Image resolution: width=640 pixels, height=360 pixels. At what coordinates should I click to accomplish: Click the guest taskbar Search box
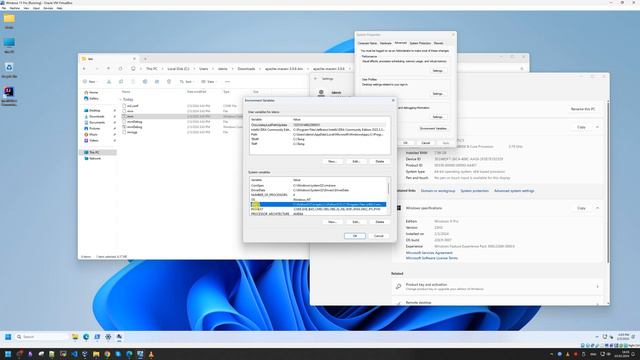coord(41,337)
